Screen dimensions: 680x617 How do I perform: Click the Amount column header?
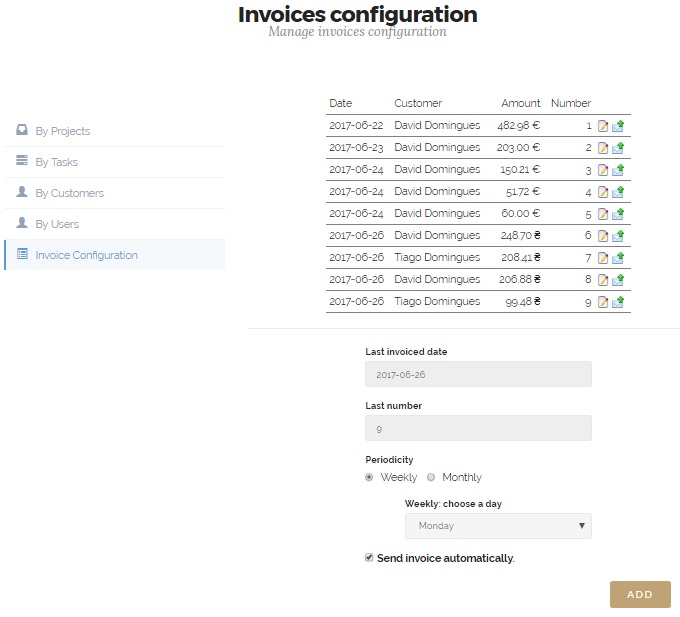521,103
